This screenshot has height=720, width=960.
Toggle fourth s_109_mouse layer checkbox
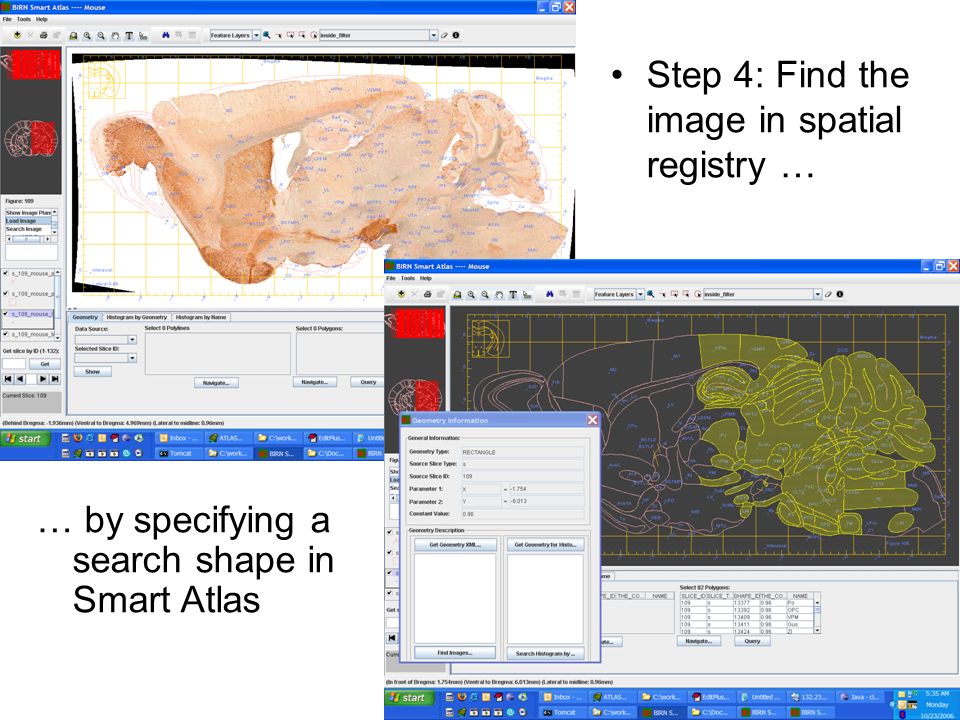coord(6,334)
